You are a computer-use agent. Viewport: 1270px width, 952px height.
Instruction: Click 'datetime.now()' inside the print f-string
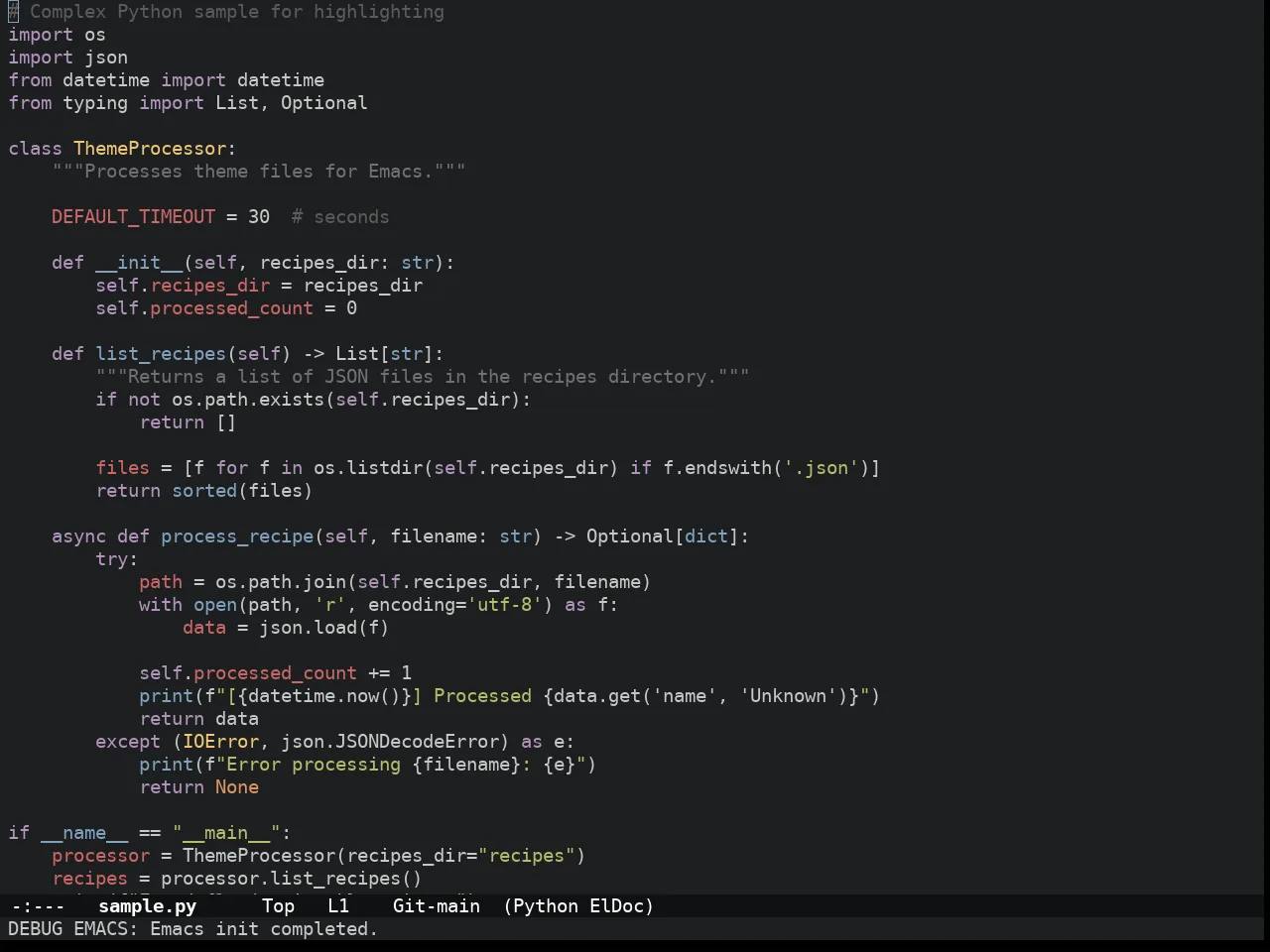tap(324, 696)
